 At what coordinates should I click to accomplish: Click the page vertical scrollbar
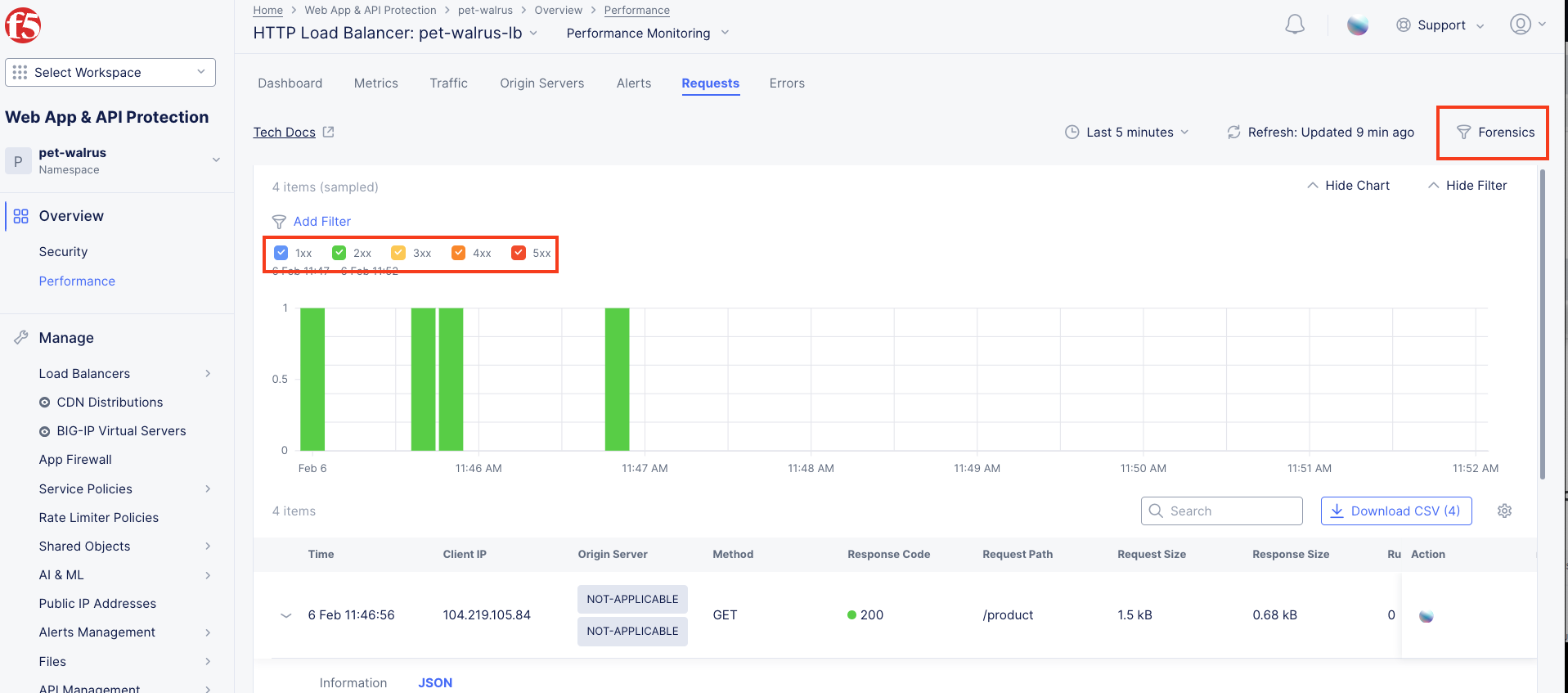pyautogui.click(x=1543, y=323)
